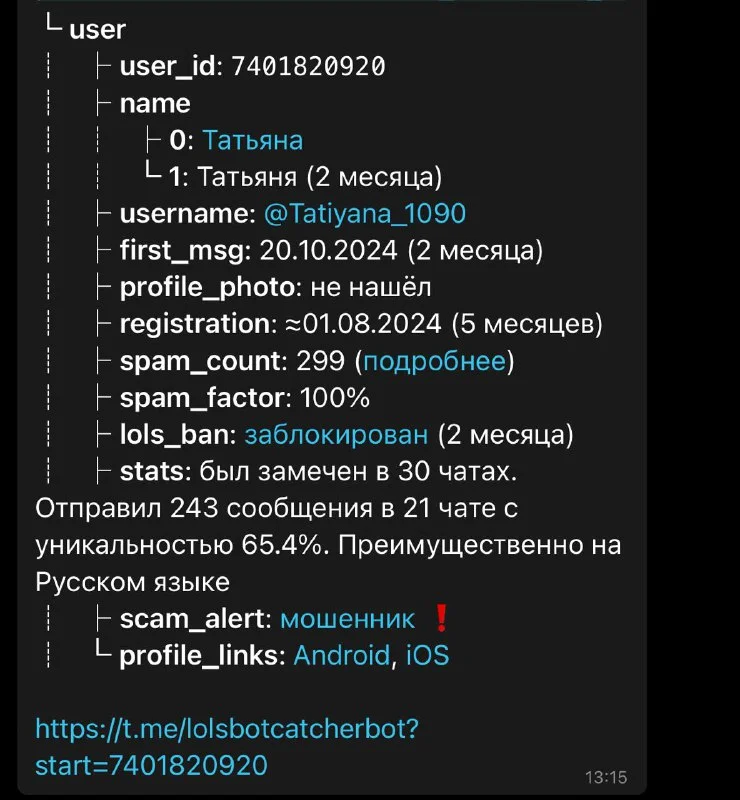
Task: Click the подробнее link beside spam_count
Action: tap(434, 361)
